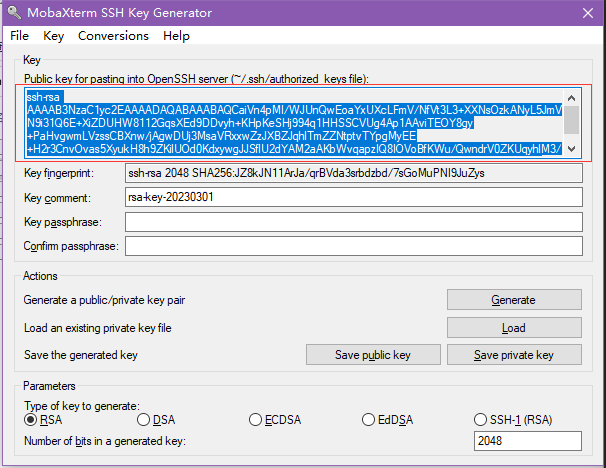
Task: Click 'Load an existing private key file' text
Action: pyautogui.click(x=97, y=328)
